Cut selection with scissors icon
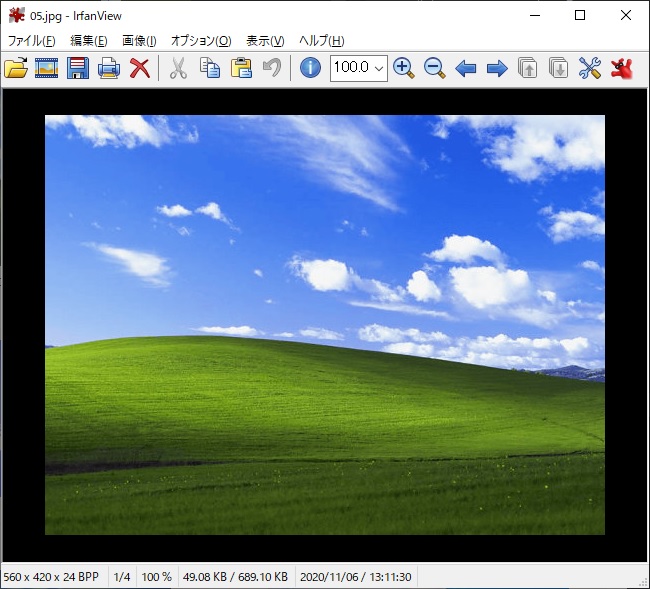 [x=178, y=68]
